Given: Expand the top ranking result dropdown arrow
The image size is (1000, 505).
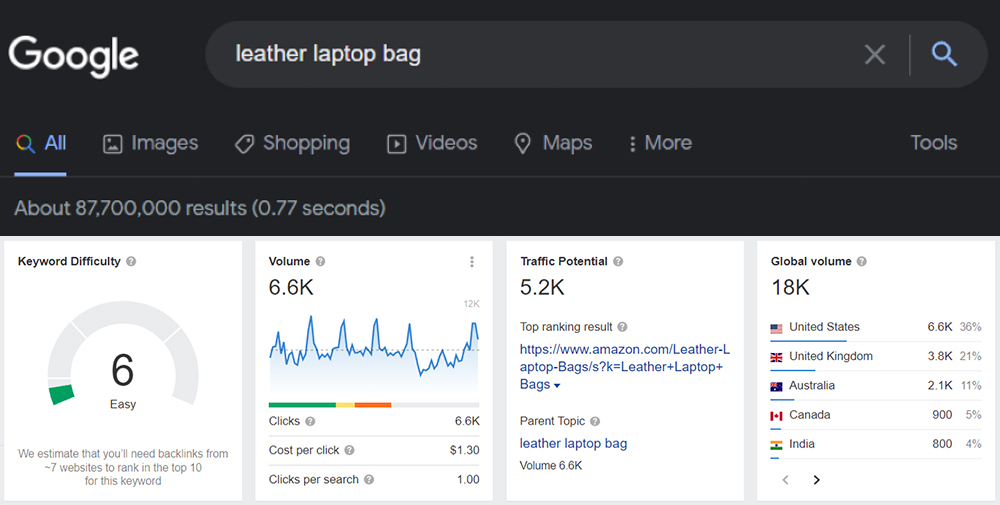Looking at the screenshot, I should [x=557, y=386].
